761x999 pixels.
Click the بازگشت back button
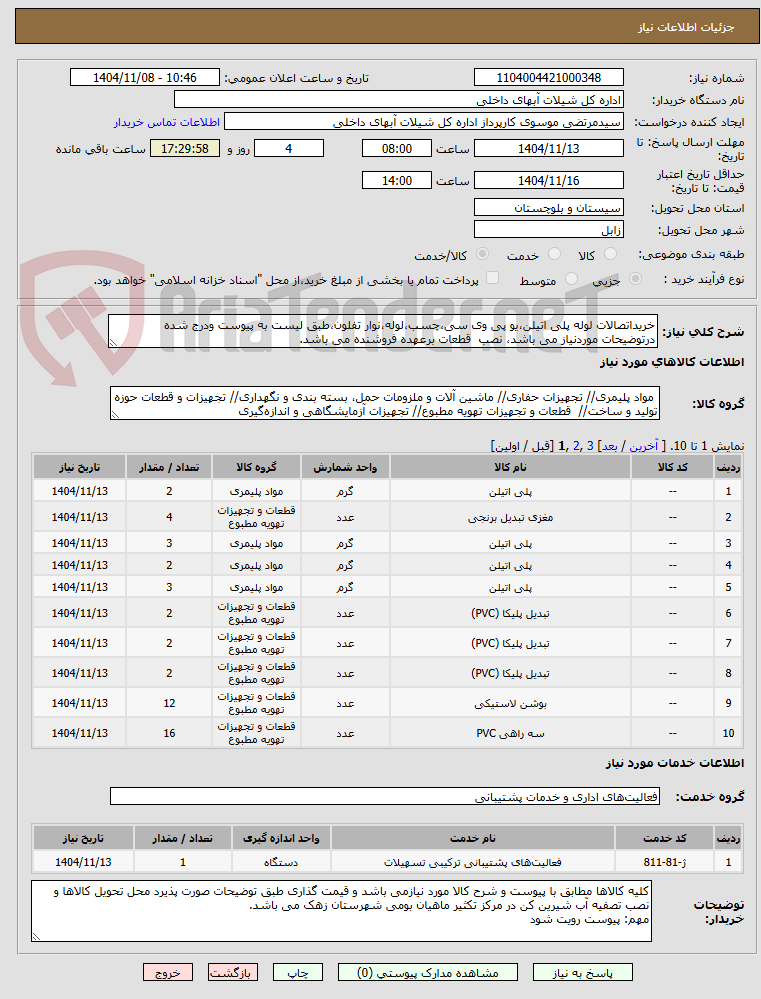[x=233, y=973]
